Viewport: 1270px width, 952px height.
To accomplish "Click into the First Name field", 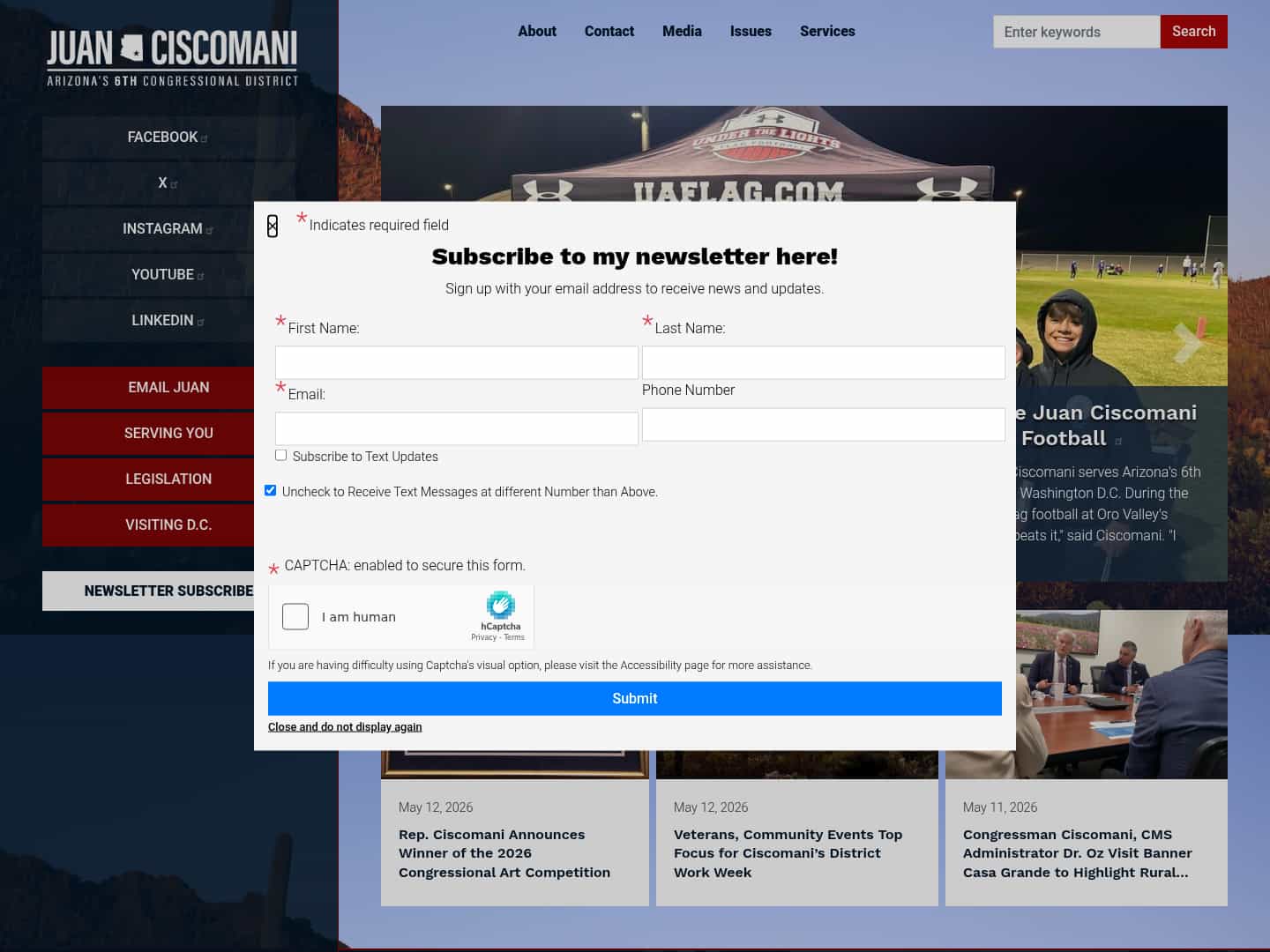I will 457,362.
